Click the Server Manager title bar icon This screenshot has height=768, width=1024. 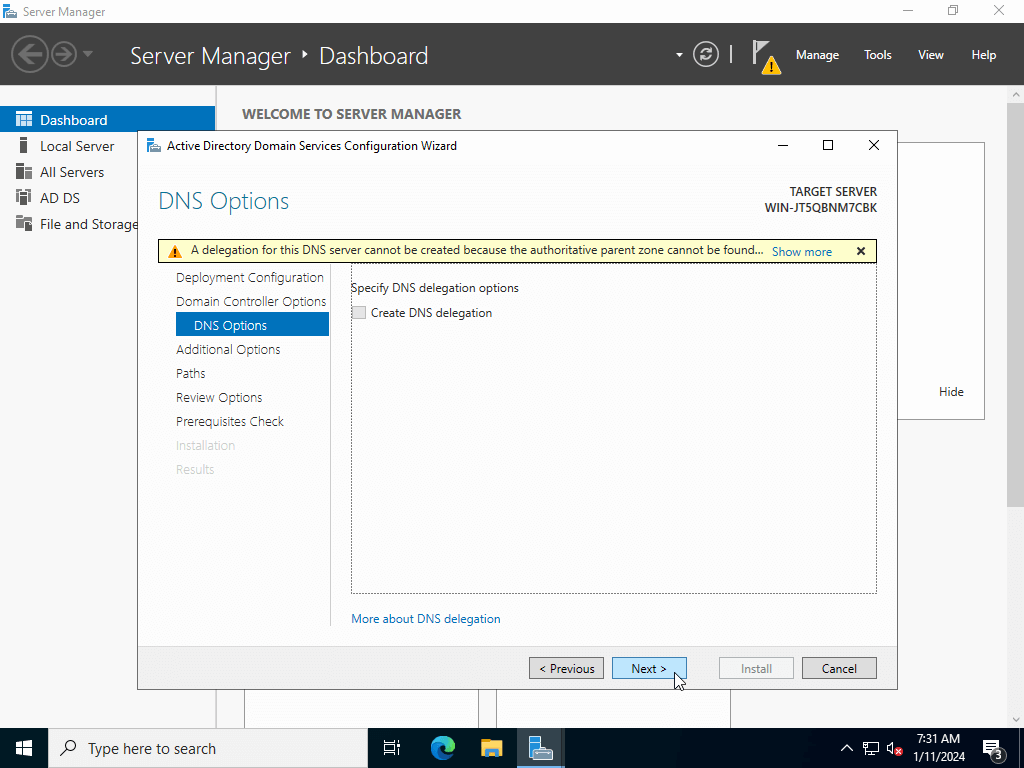pyautogui.click(x=10, y=12)
